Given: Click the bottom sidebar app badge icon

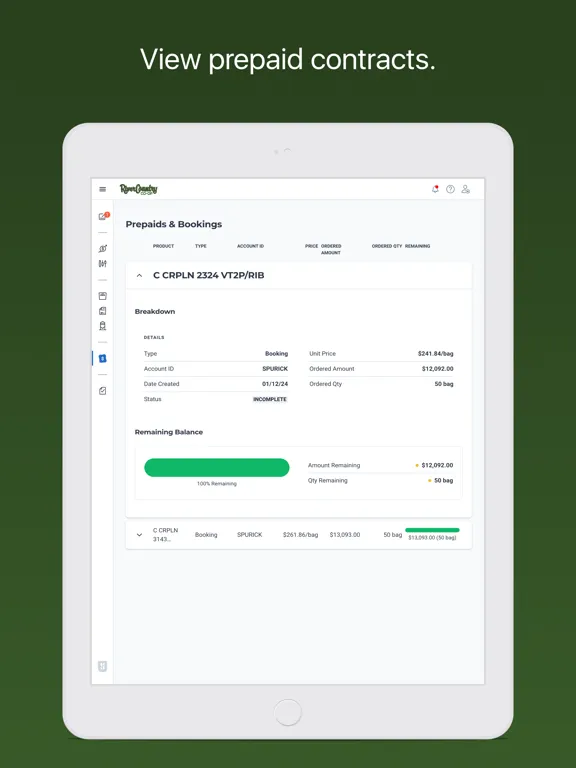Looking at the screenshot, I should click(x=102, y=666).
